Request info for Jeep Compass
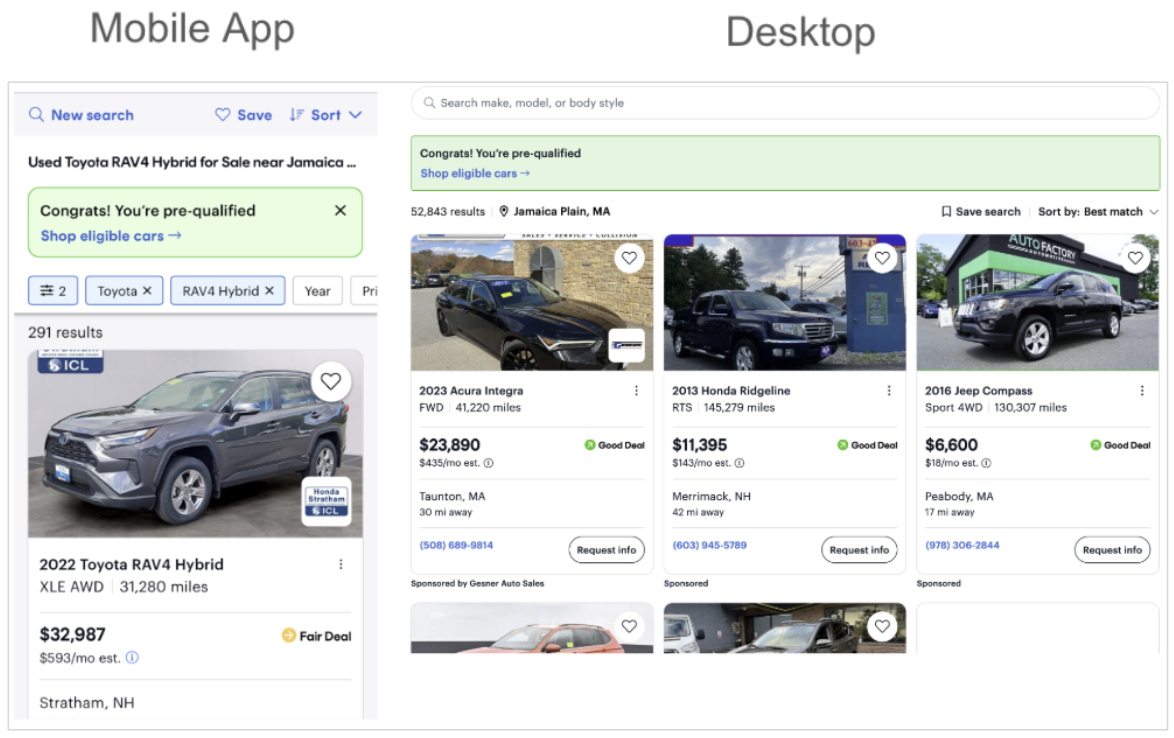Viewport: 1174px width, 738px height. click(x=1112, y=549)
